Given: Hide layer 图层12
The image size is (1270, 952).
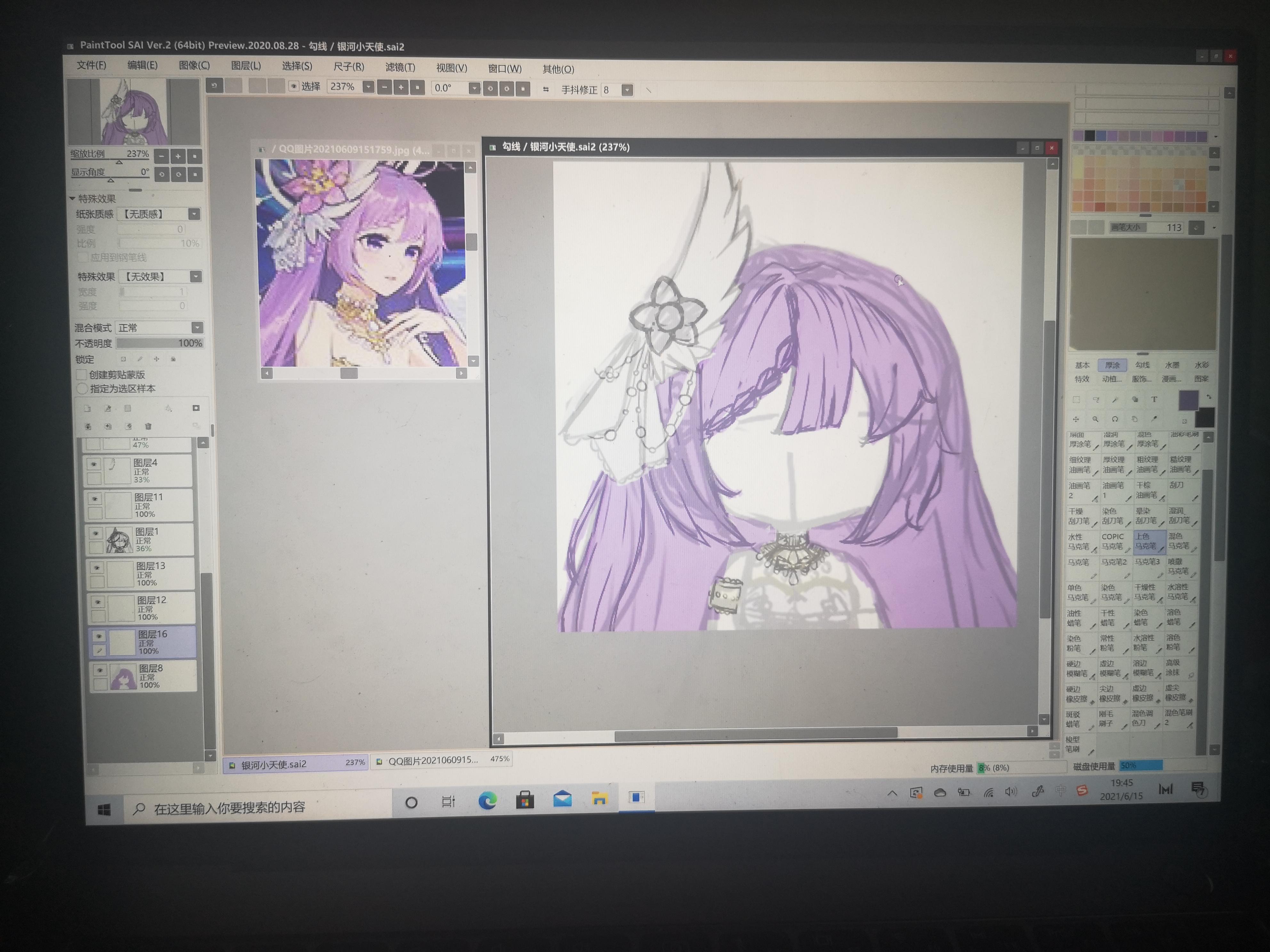Looking at the screenshot, I should coord(98,602).
